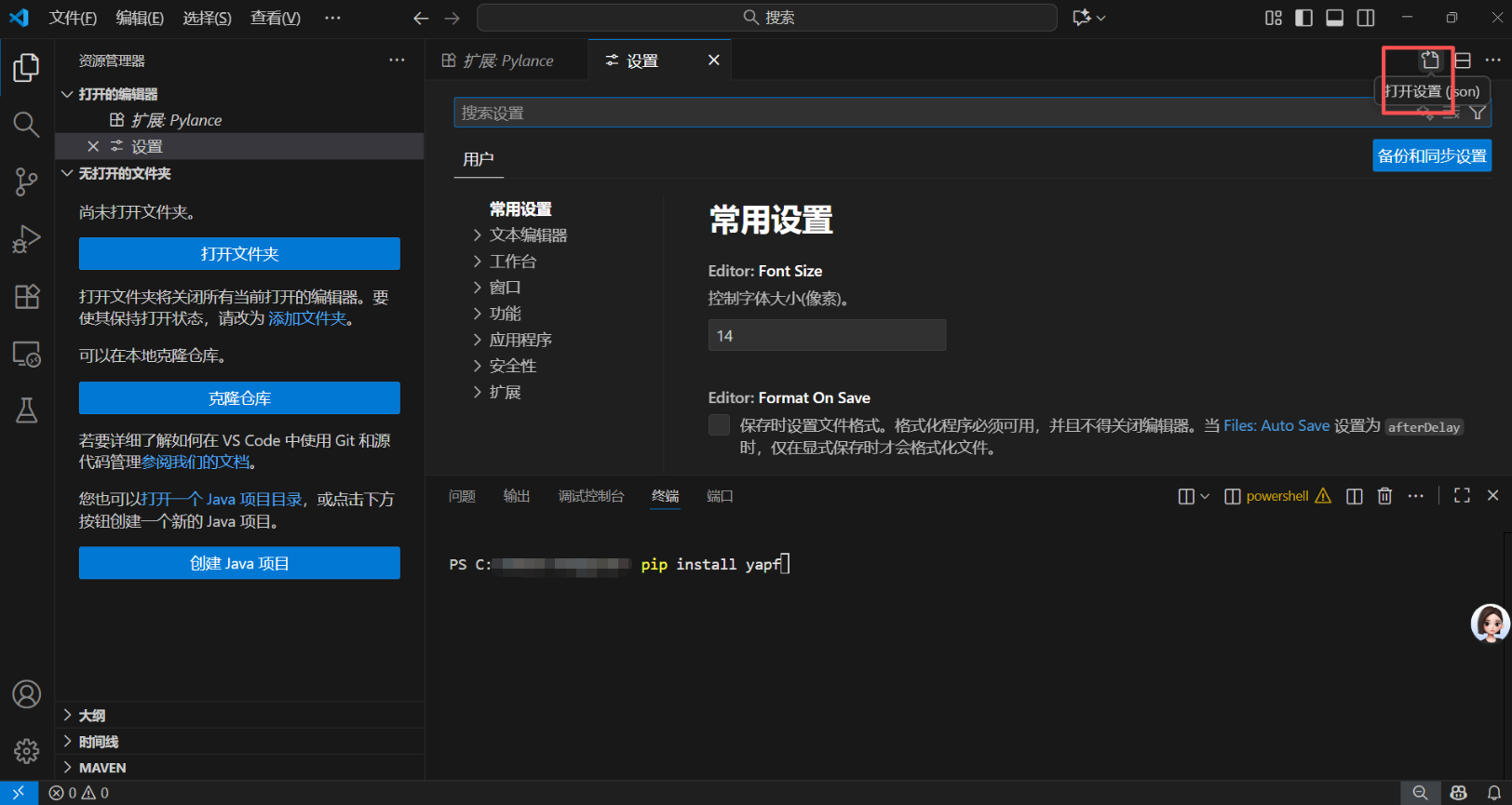Expand the 文本编辑器 settings category

pyautogui.click(x=528, y=235)
